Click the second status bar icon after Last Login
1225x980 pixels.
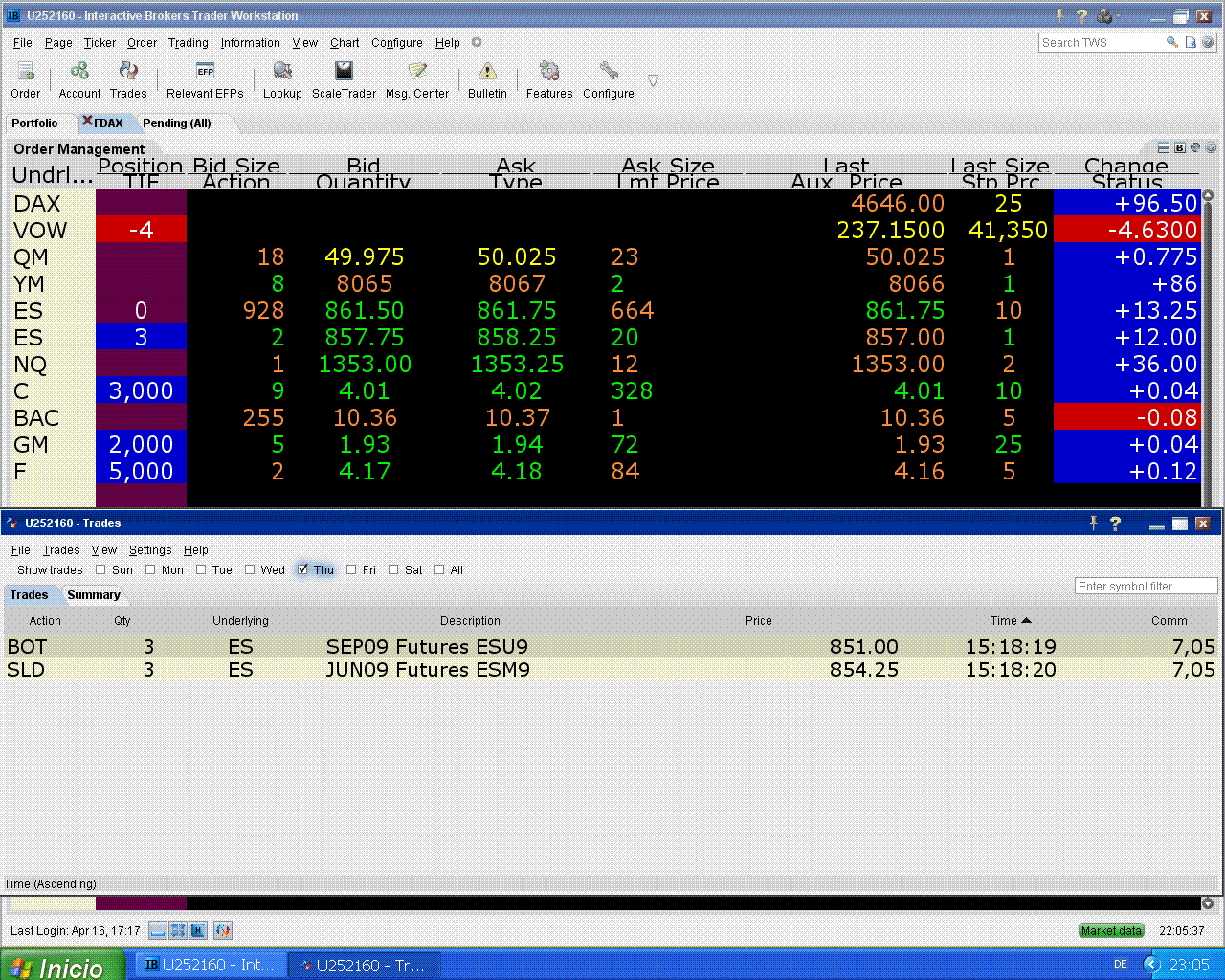[178, 930]
